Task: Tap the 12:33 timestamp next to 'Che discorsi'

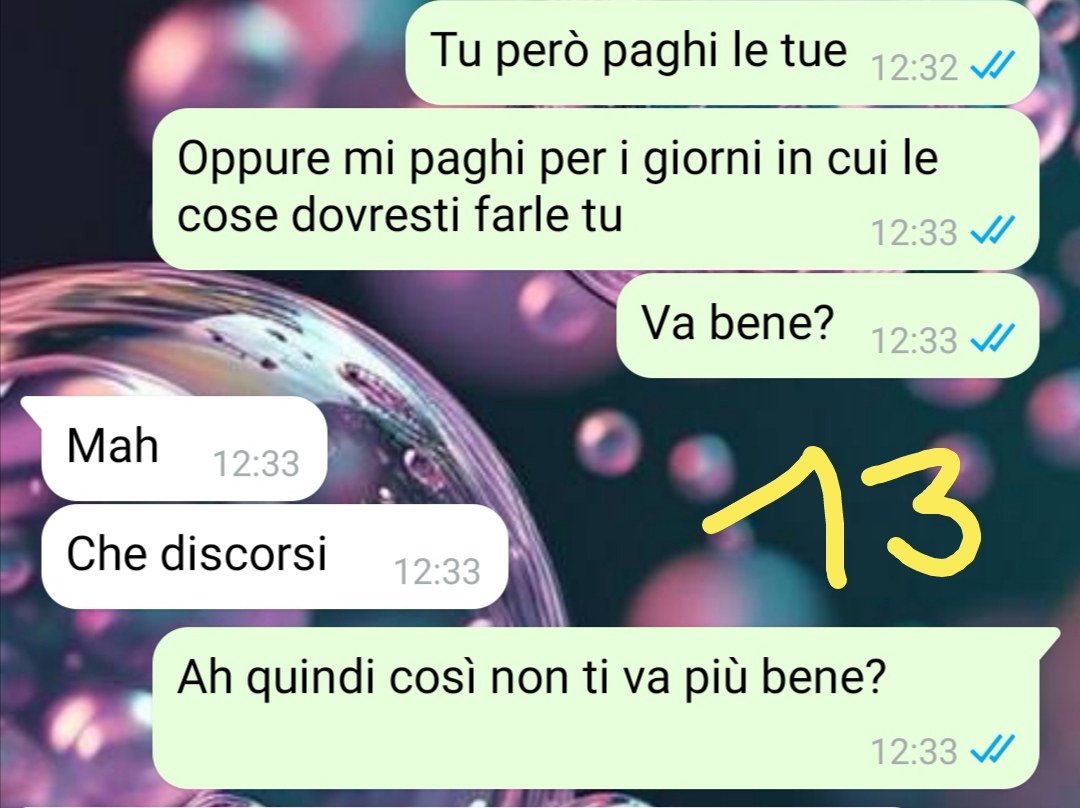Action: pyautogui.click(x=437, y=572)
